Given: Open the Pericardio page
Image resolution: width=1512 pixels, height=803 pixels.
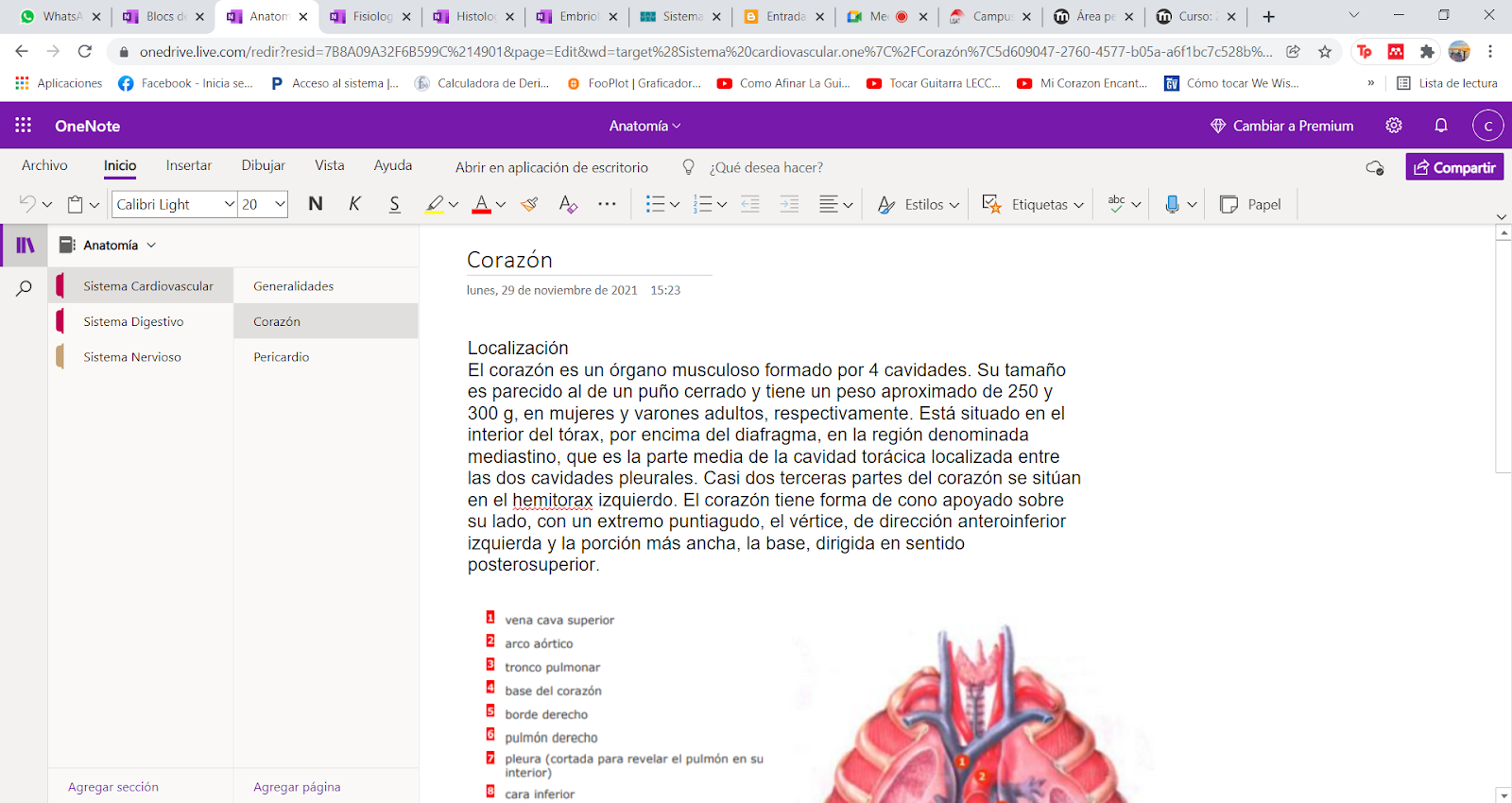Looking at the screenshot, I should [326, 357].
